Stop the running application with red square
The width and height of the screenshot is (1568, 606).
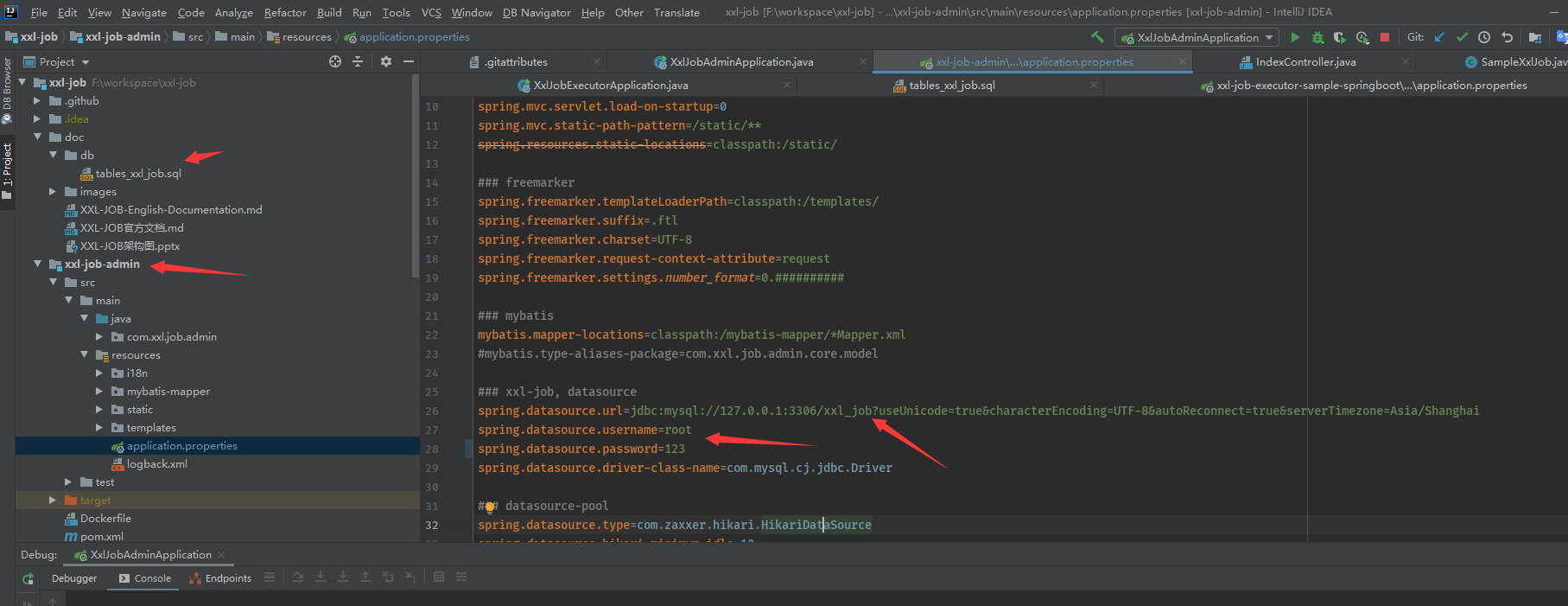pos(1385,37)
